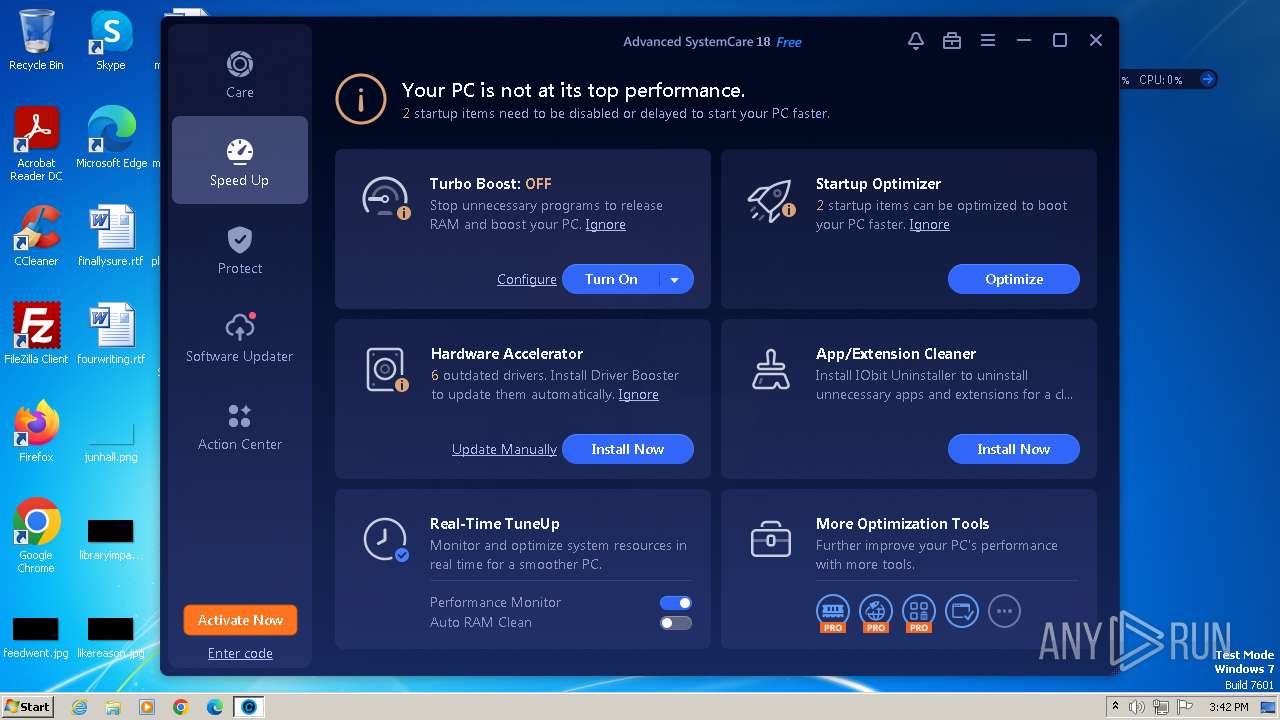Ignore the Startup Optimizer suggestion
The image size is (1280, 720).
(x=929, y=224)
